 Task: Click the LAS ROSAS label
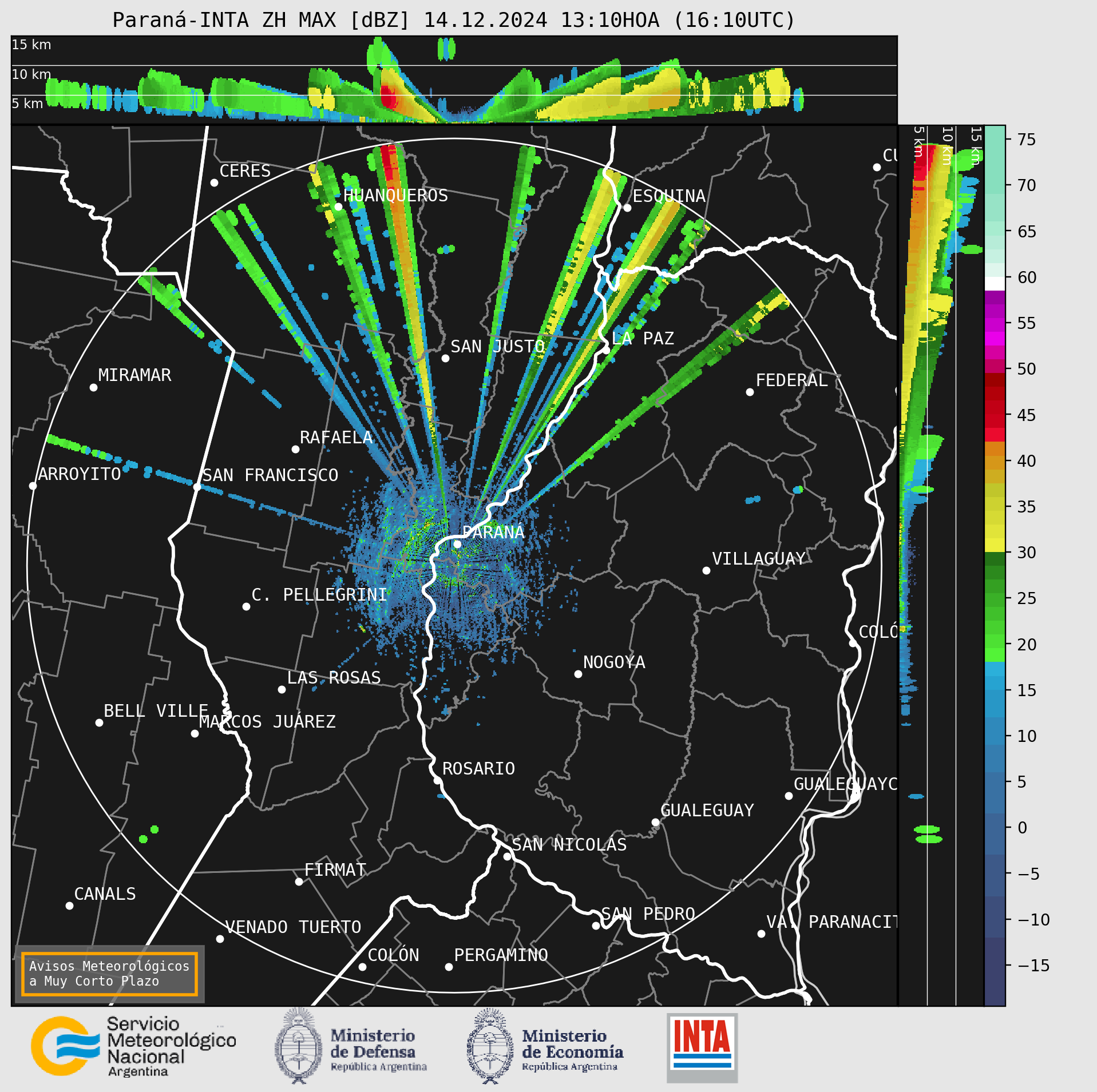pos(334,677)
